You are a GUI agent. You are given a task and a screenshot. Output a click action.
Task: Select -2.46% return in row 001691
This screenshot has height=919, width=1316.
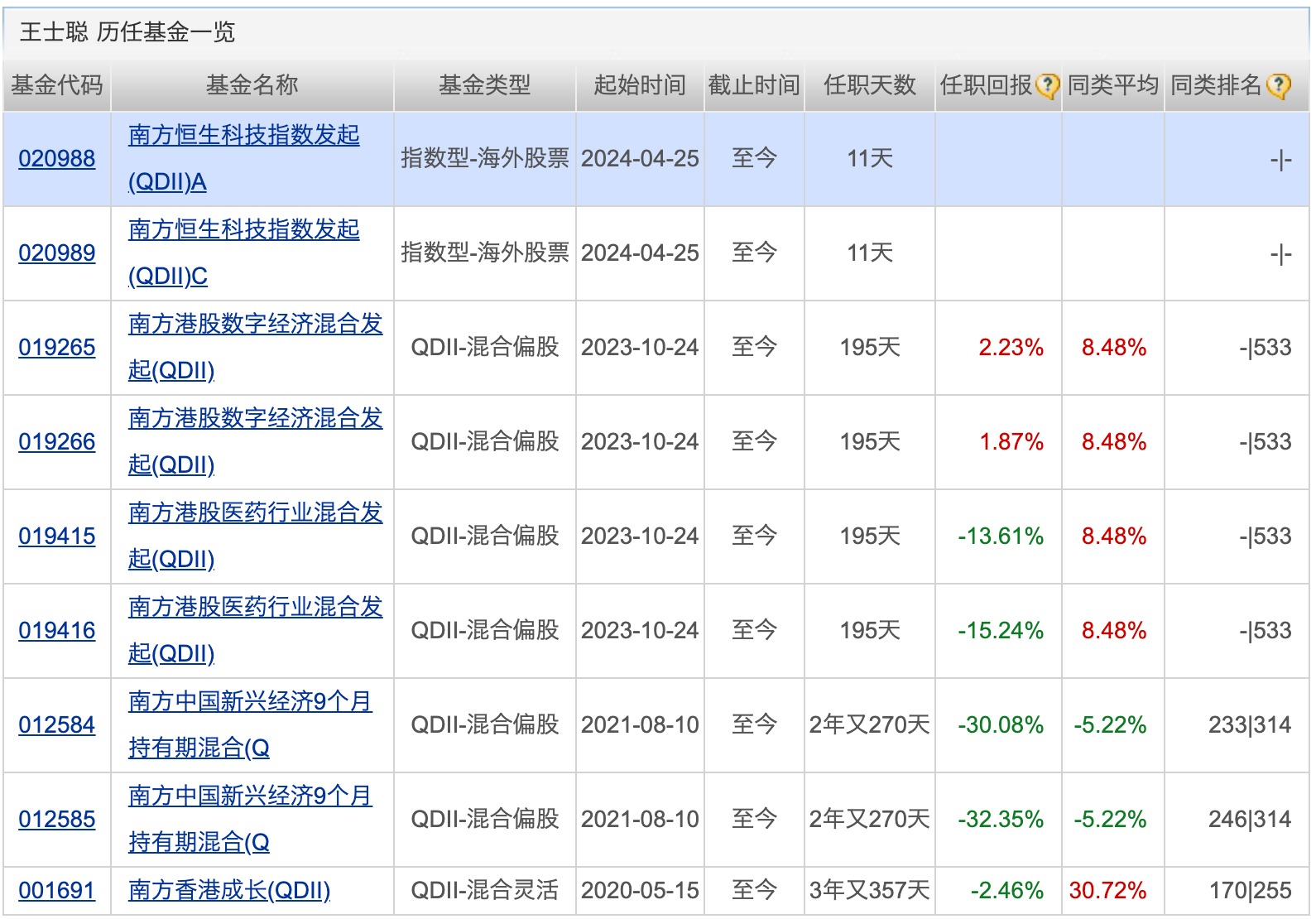[1007, 891]
